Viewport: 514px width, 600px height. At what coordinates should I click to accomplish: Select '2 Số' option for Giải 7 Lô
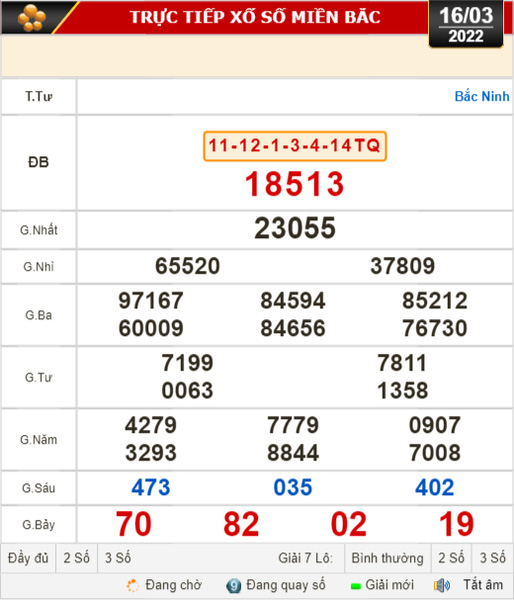451,558
